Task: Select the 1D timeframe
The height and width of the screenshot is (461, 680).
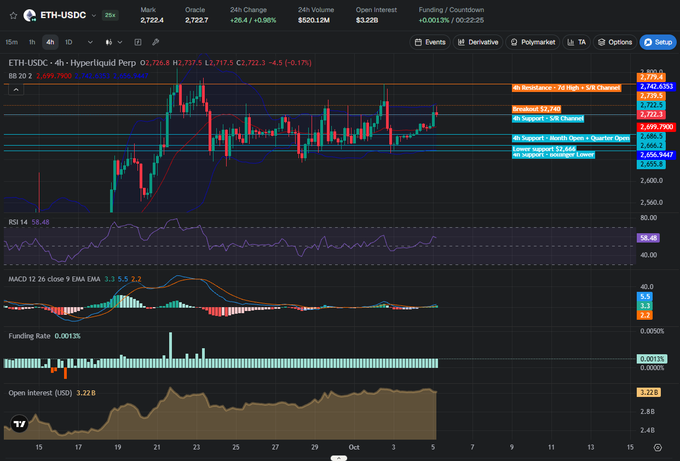Action: 69,42
